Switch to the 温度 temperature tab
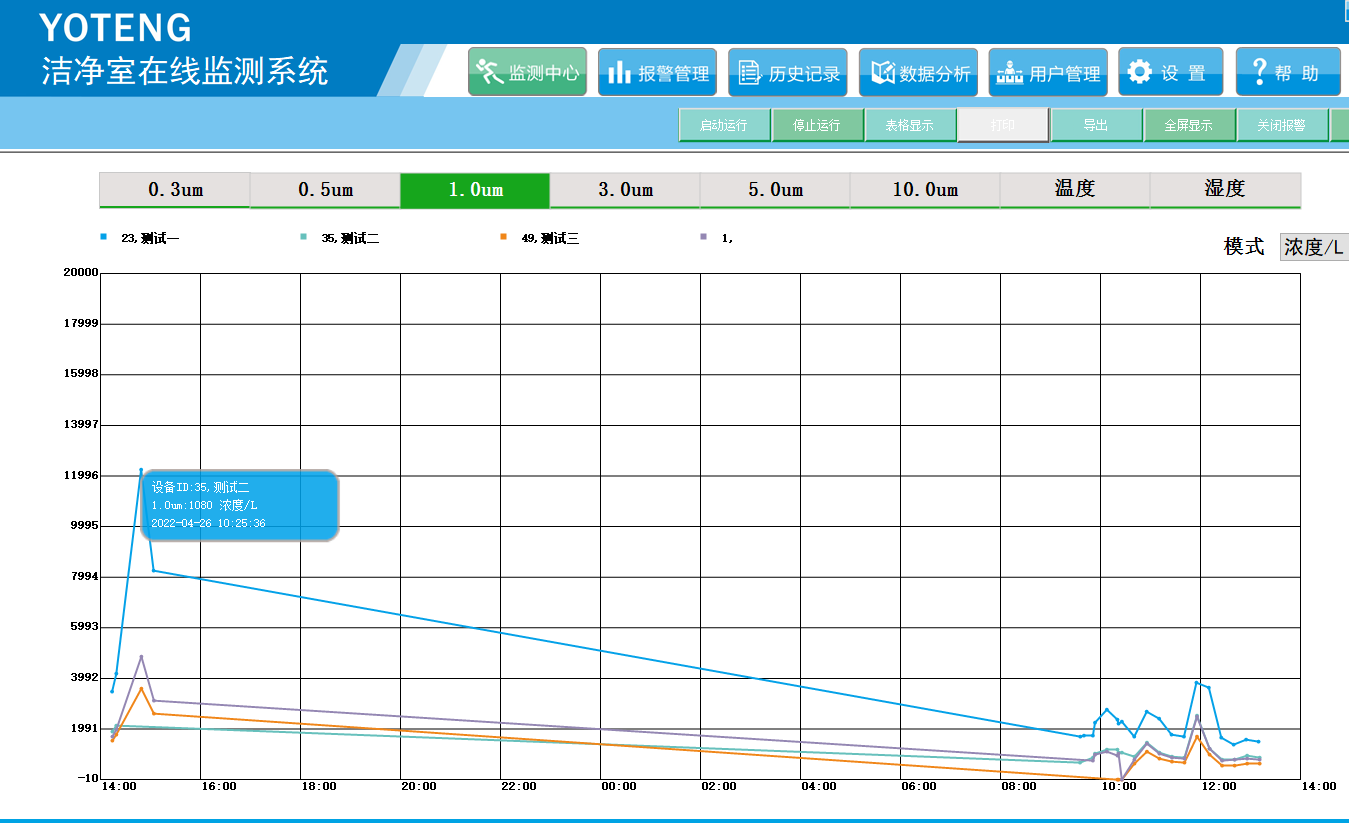The height and width of the screenshot is (823, 1349). coord(1075,190)
